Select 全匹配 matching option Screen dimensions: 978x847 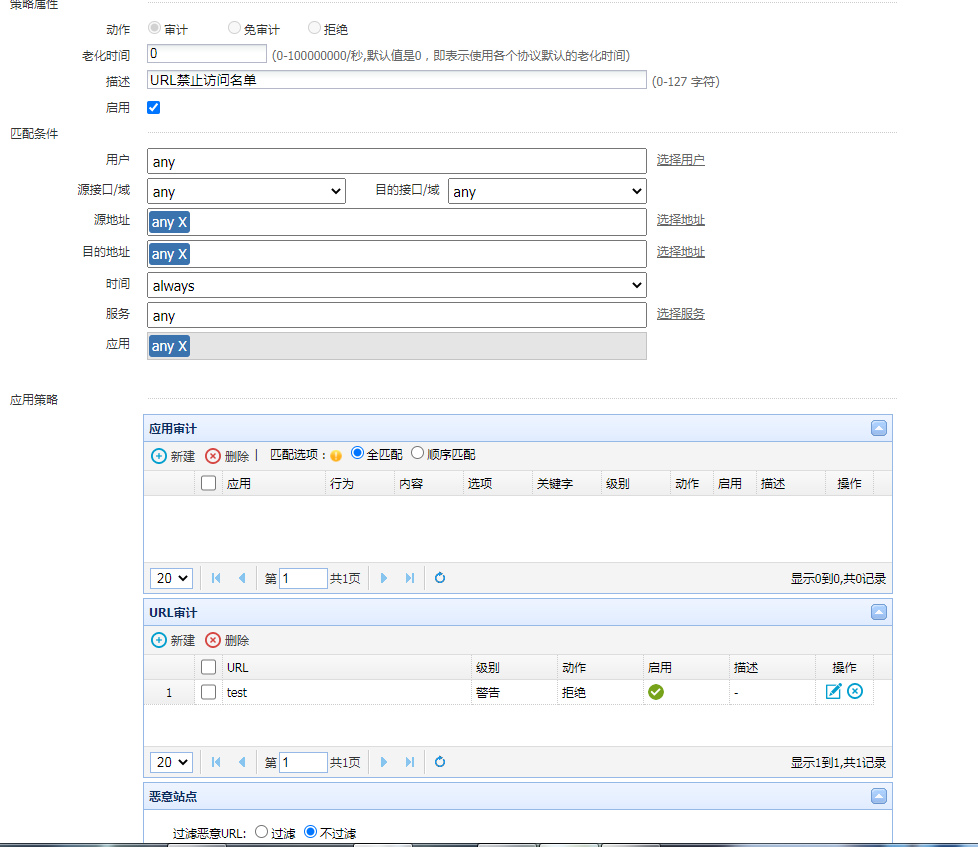coord(357,453)
